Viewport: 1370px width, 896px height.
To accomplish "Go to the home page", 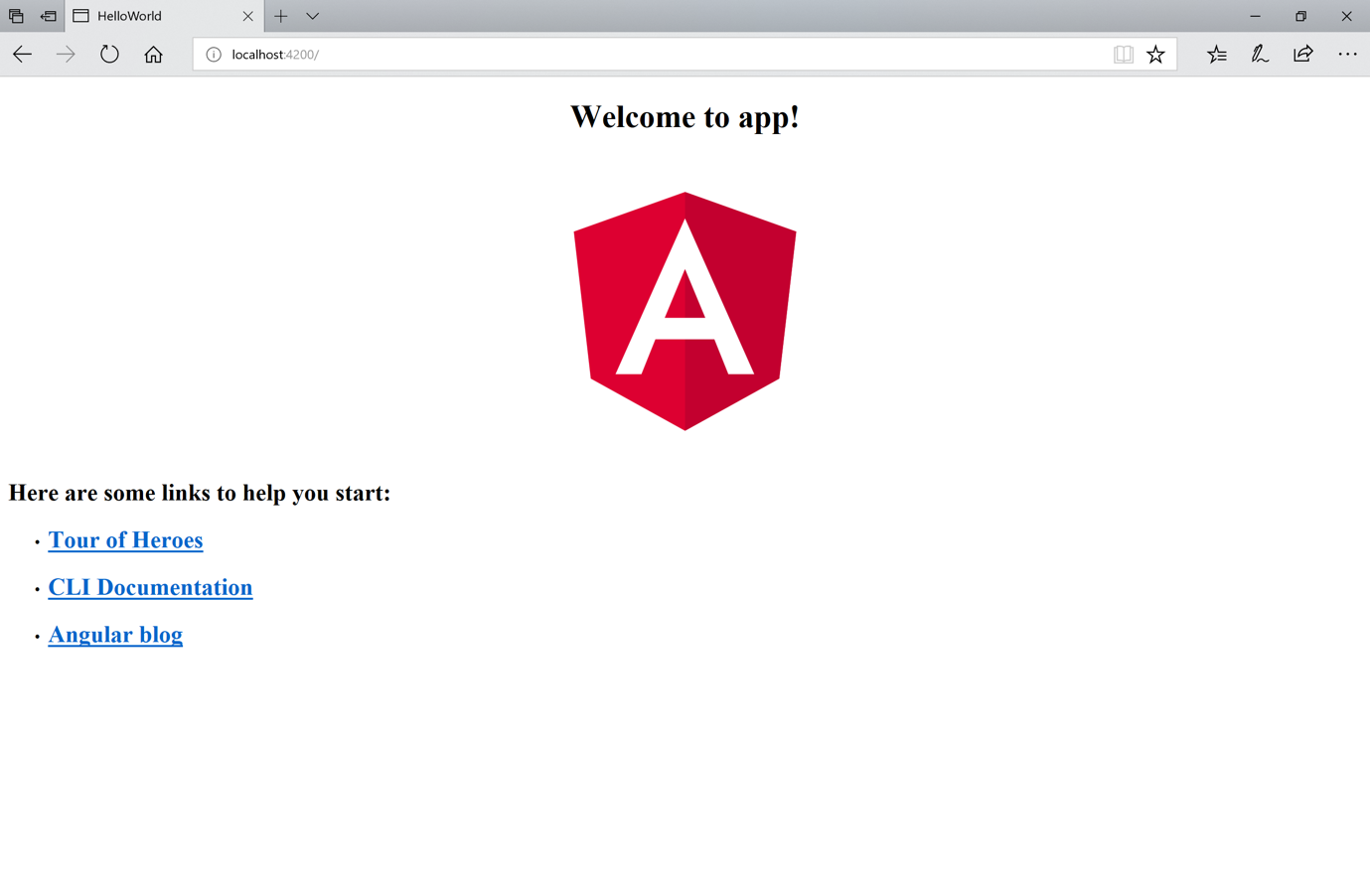I will click(x=153, y=55).
